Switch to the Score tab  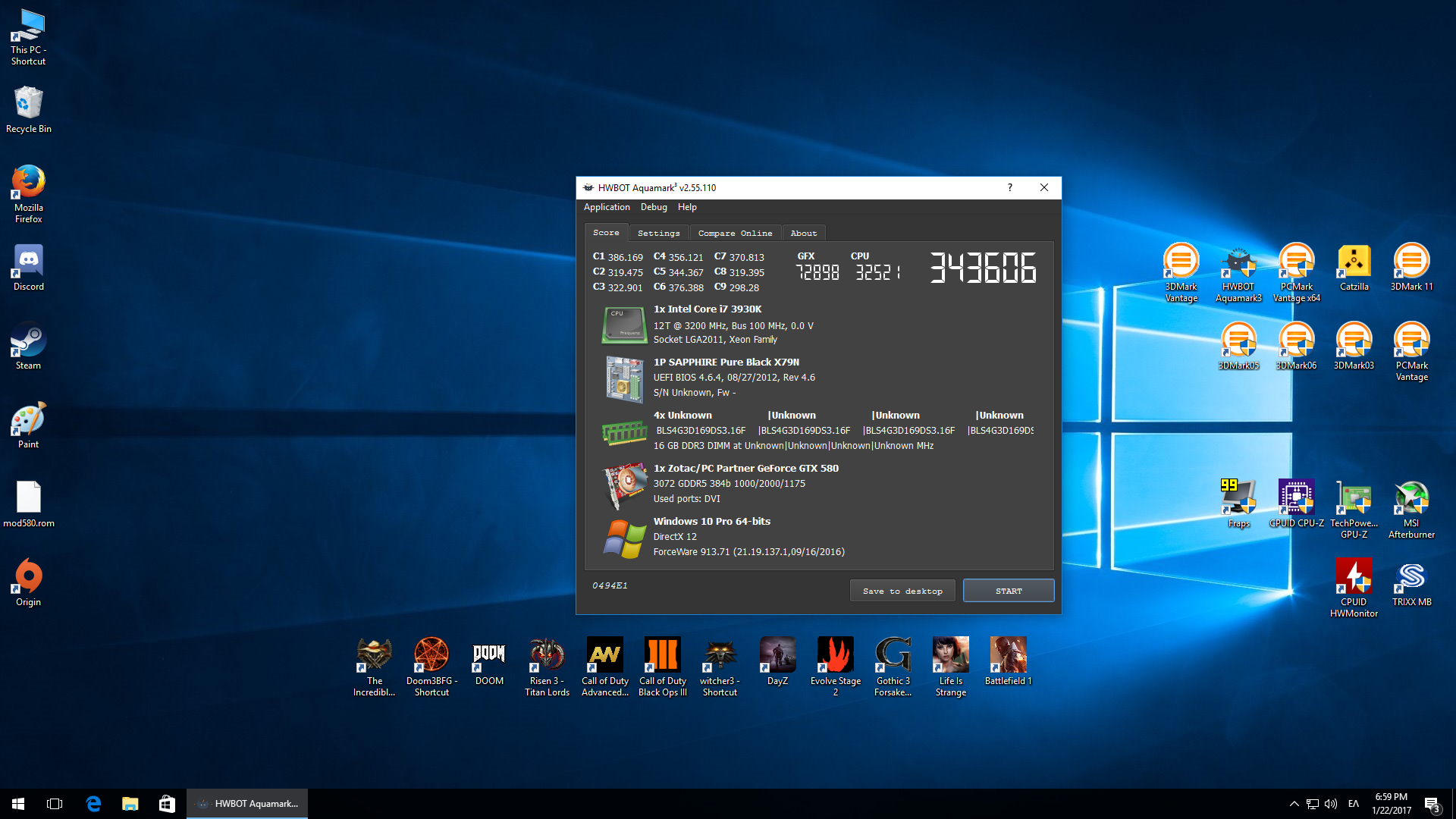606,233
